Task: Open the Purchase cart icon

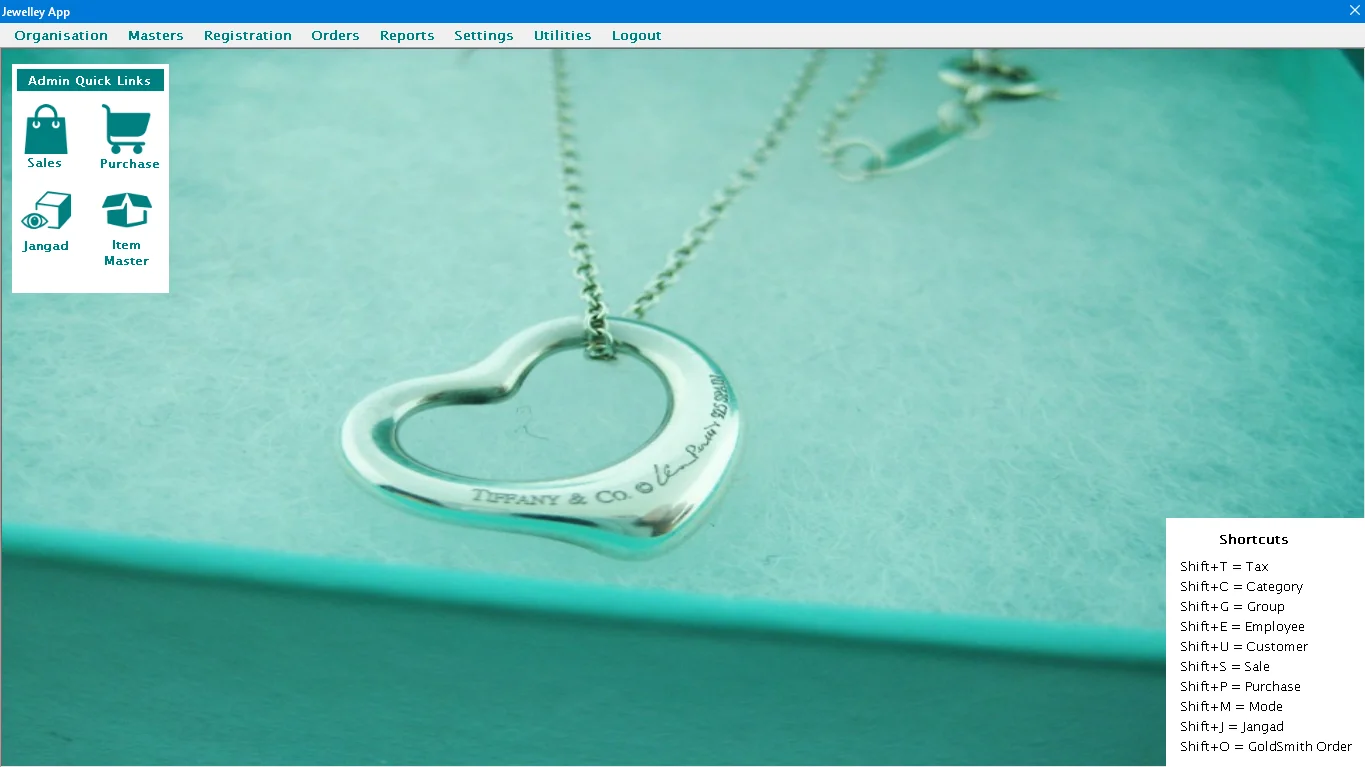Action: 127,130
